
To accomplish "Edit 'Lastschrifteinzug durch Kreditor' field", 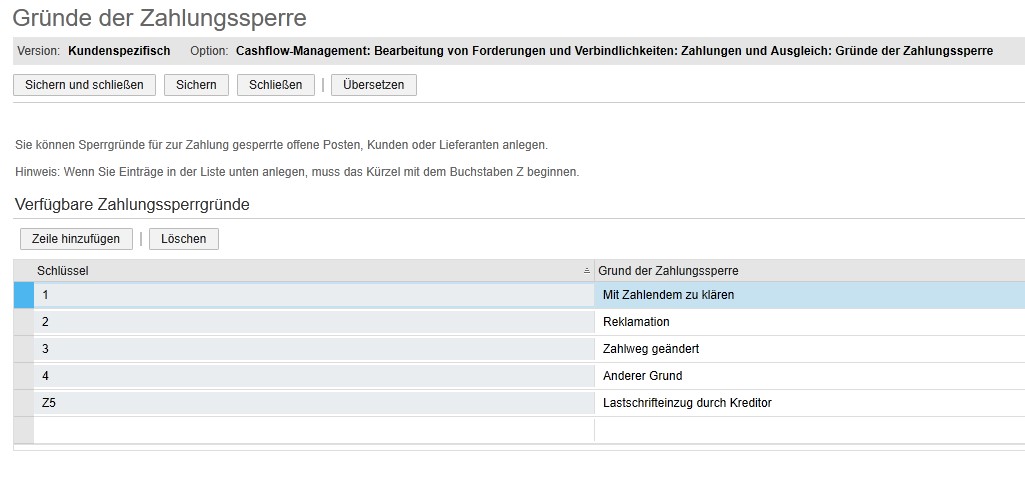I will [808, 403].
